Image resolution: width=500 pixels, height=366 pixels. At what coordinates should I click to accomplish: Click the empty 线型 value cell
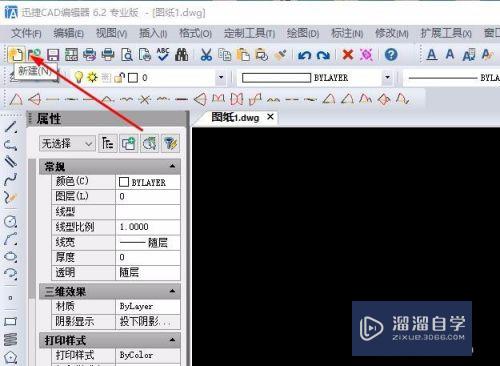(148, 212)
